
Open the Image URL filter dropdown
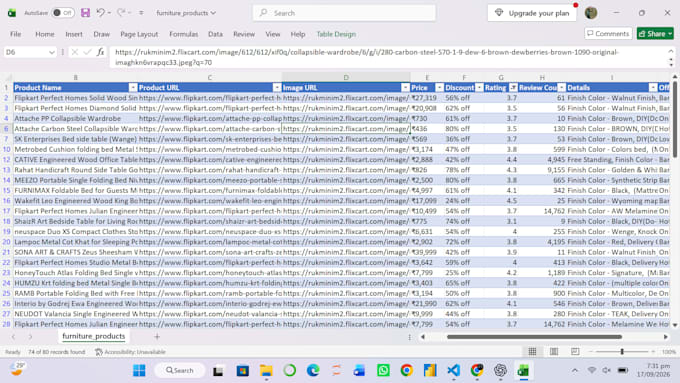click(x=405, y=88)
